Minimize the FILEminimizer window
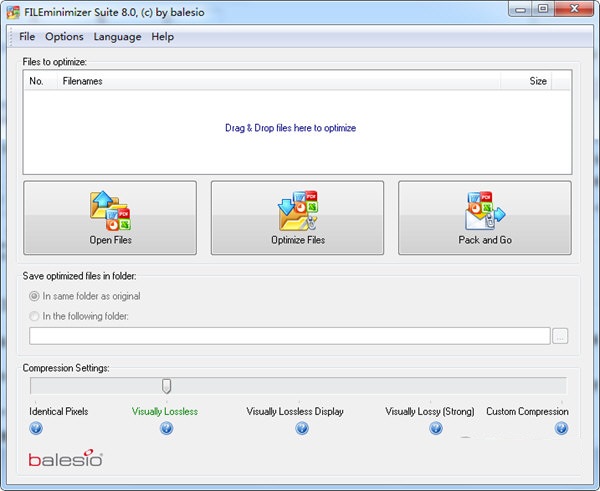Image resolution: width=600 pixels, height=491 pixels. coord(520,9)
